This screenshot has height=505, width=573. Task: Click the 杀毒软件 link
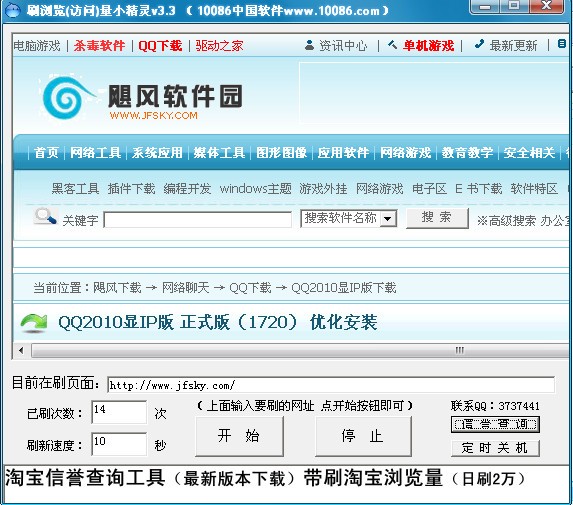tap(99, 46)
